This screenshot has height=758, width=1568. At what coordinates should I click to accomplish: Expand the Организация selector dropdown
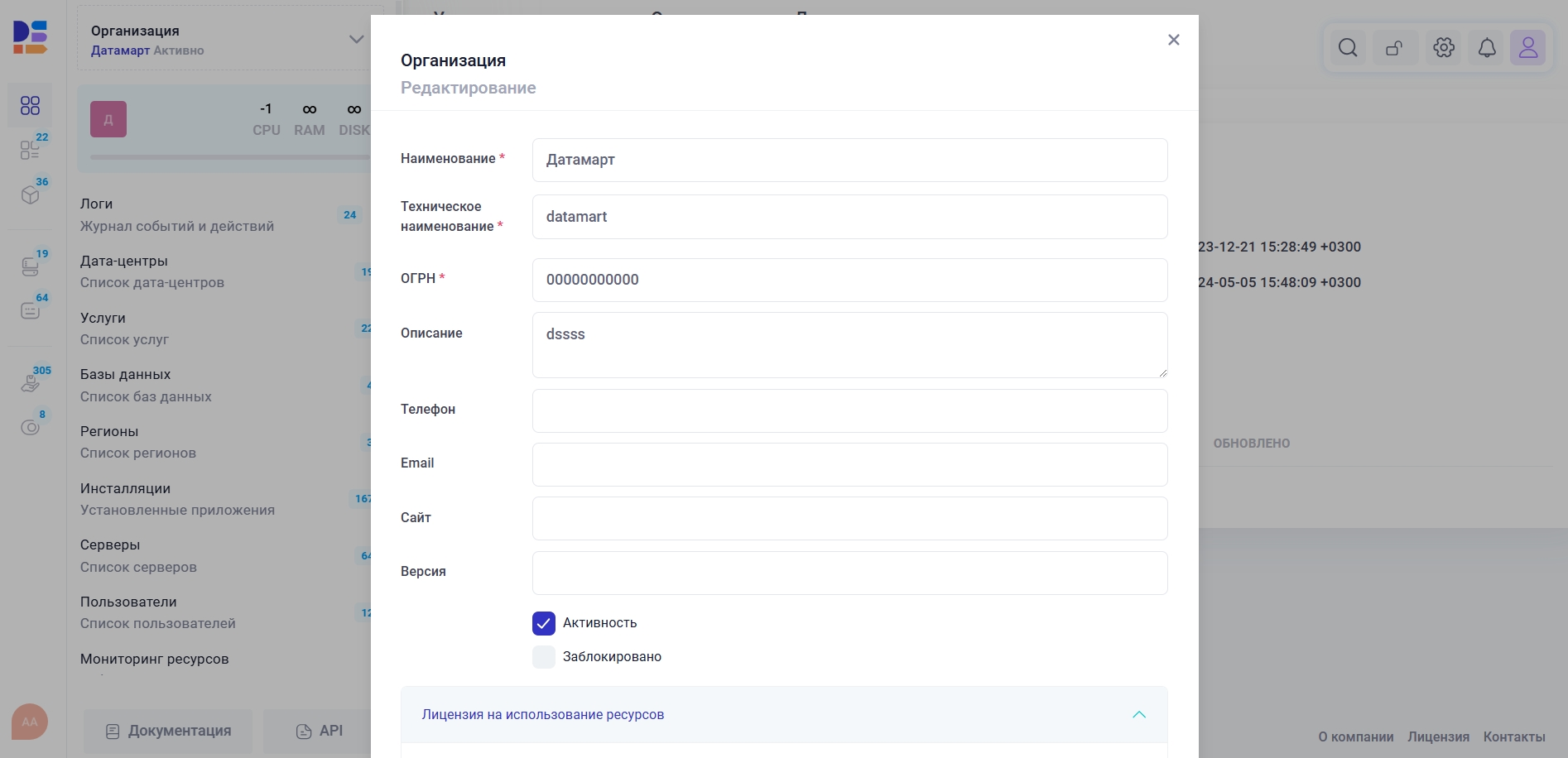356,40
